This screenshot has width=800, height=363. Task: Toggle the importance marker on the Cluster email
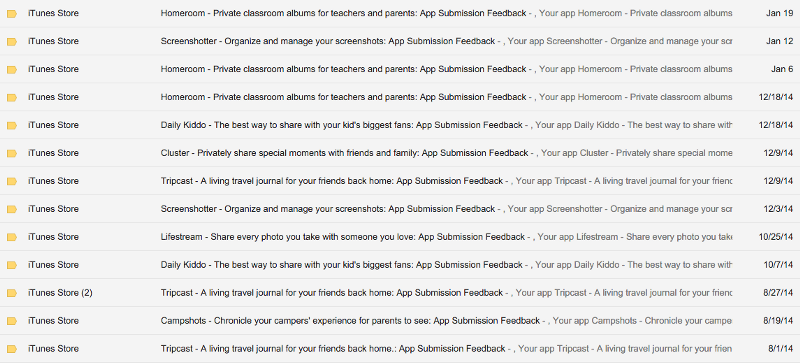click(x=12, y=154)
